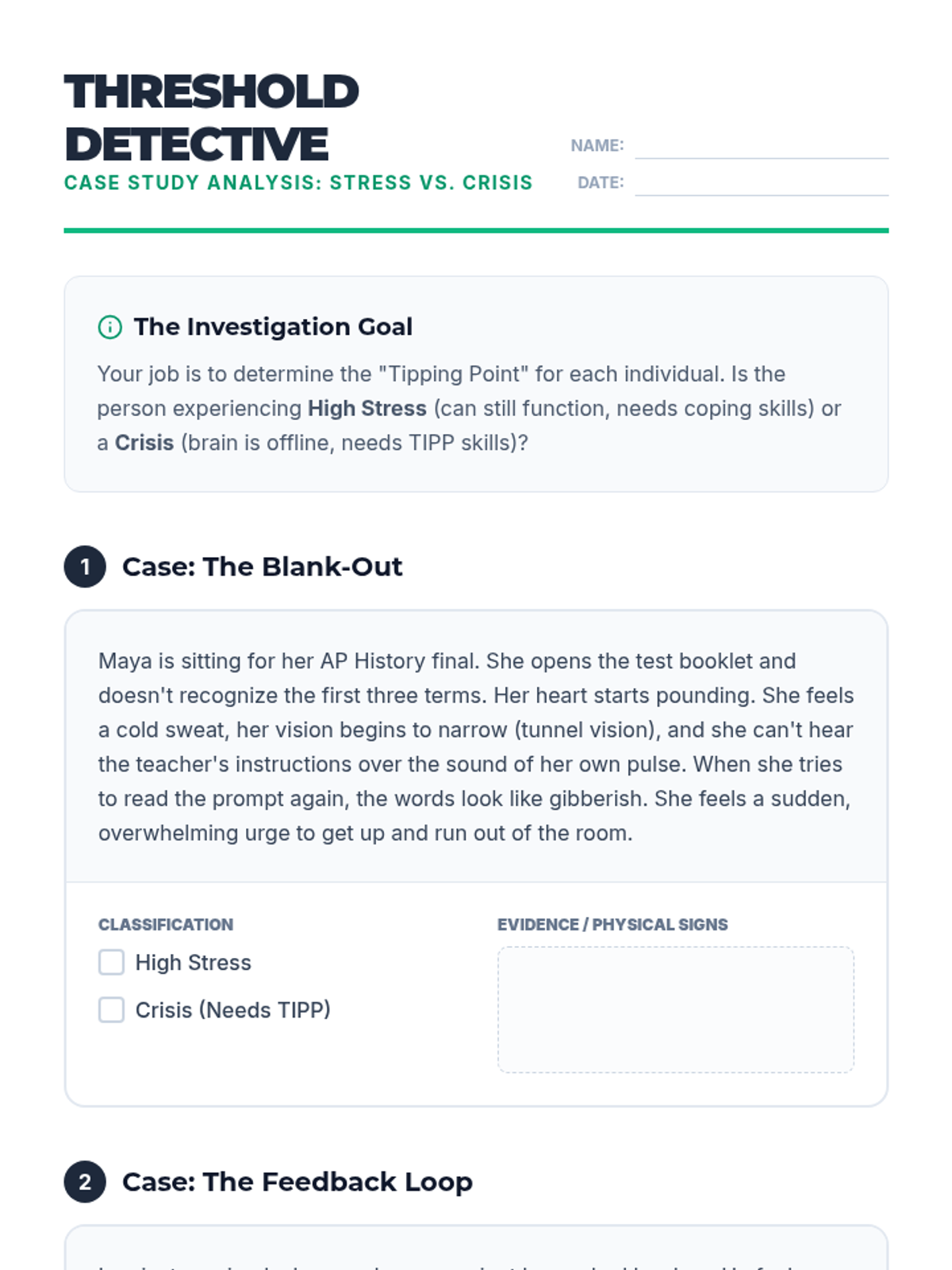Click the Maya case study paragraph
Viewport: 952px width, 1270px height.
[x=475, y=747]
